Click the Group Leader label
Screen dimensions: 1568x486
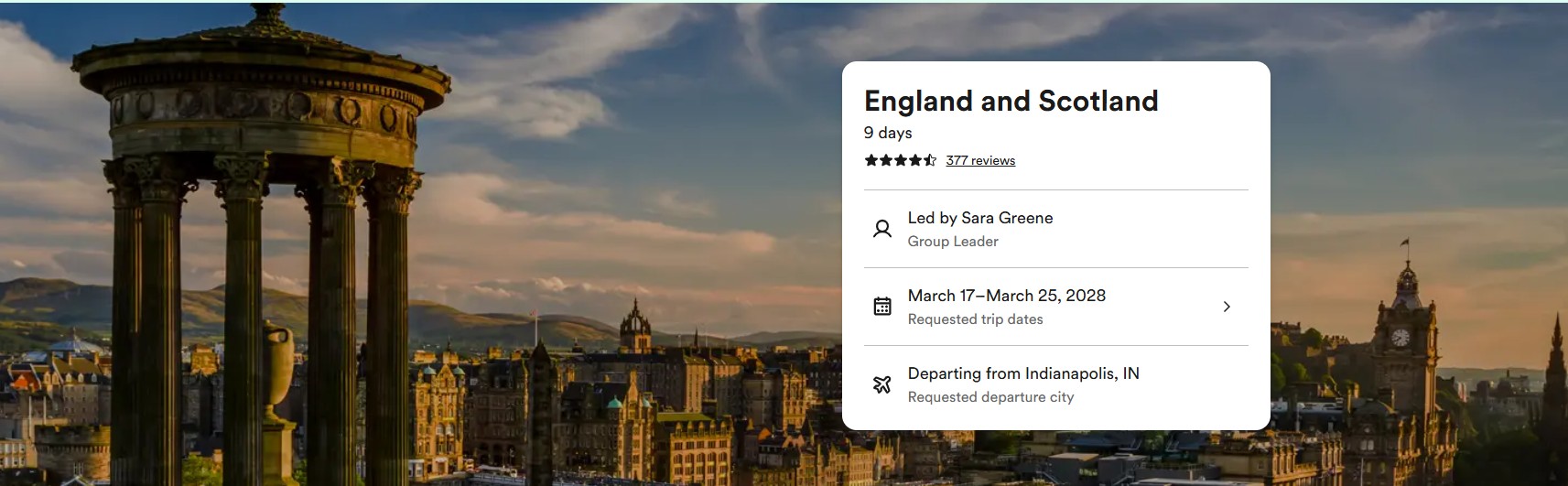[x=953, y=242]
